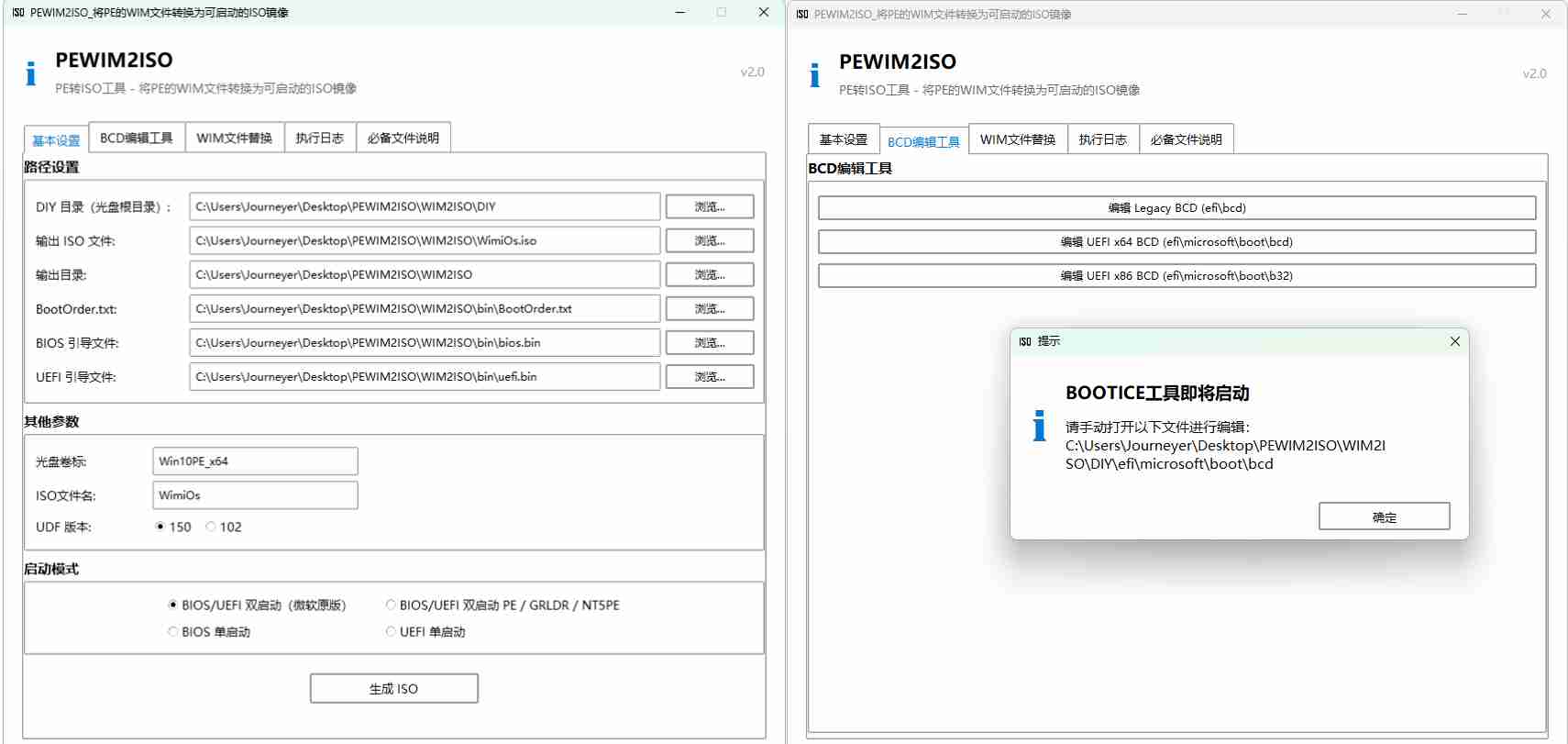Select BIOS/UEFI 双启动 PE / GRLDR / NT5PE option
1568x744 pixels.
pos(391,605)
